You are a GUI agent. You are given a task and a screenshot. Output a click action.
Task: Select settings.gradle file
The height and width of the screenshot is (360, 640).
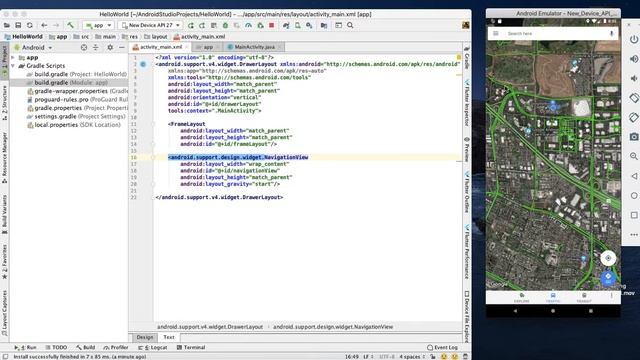click(x=76, y=116)
